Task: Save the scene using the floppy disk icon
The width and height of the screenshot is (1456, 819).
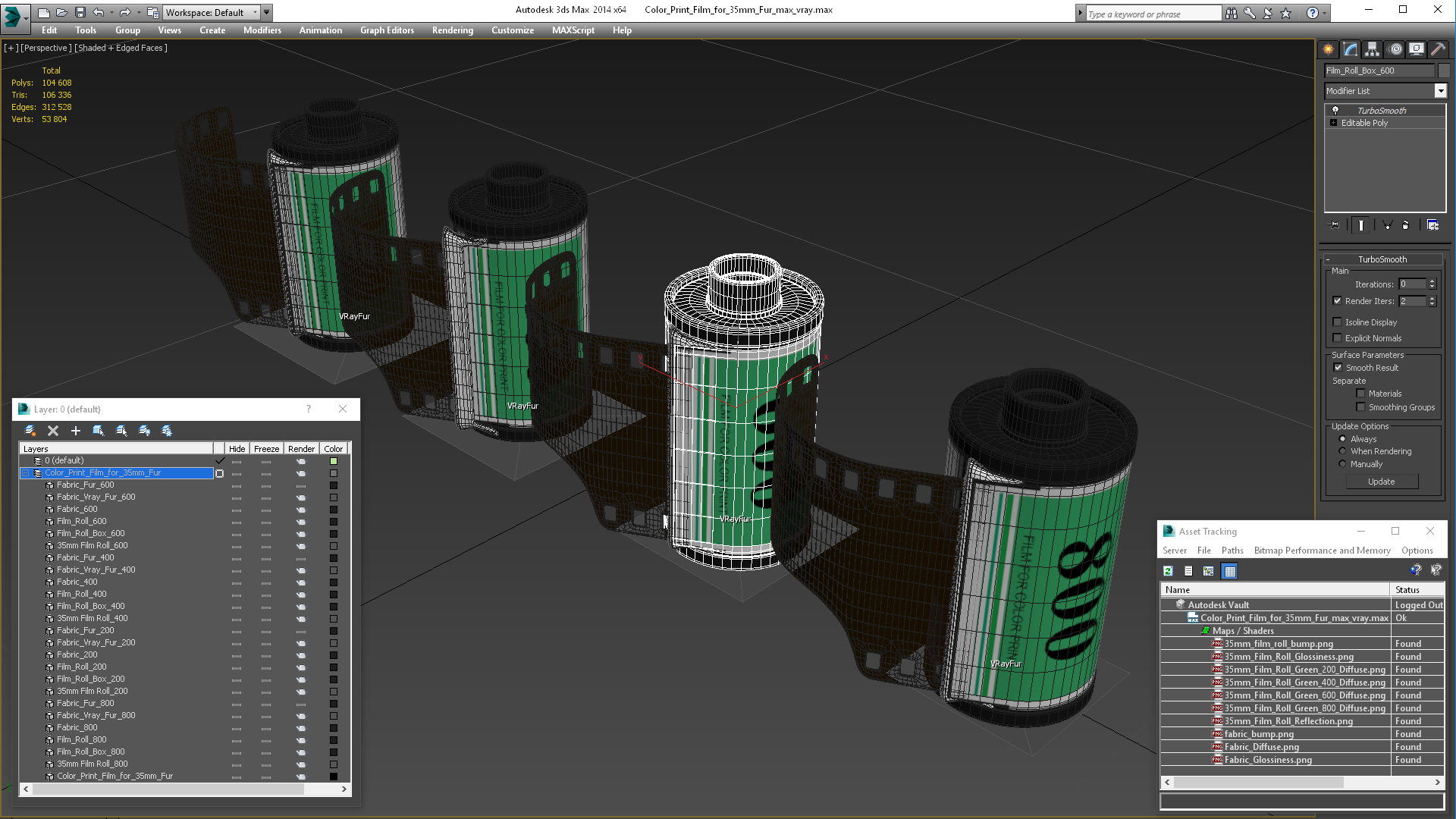Action: tap(80, 13)
